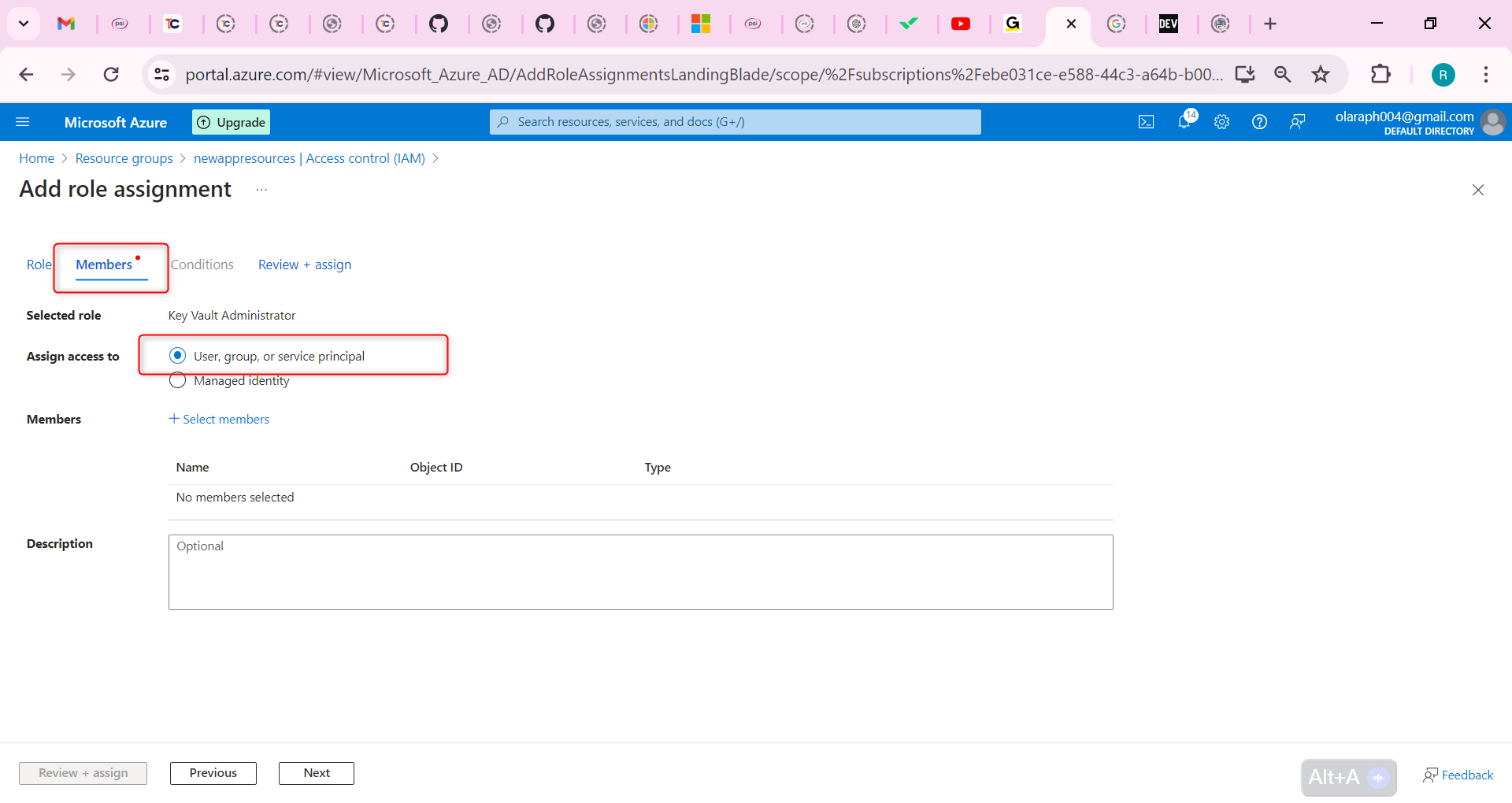Open the Azure portal hamburger menu
The image size is (1512, 803).
23,122
